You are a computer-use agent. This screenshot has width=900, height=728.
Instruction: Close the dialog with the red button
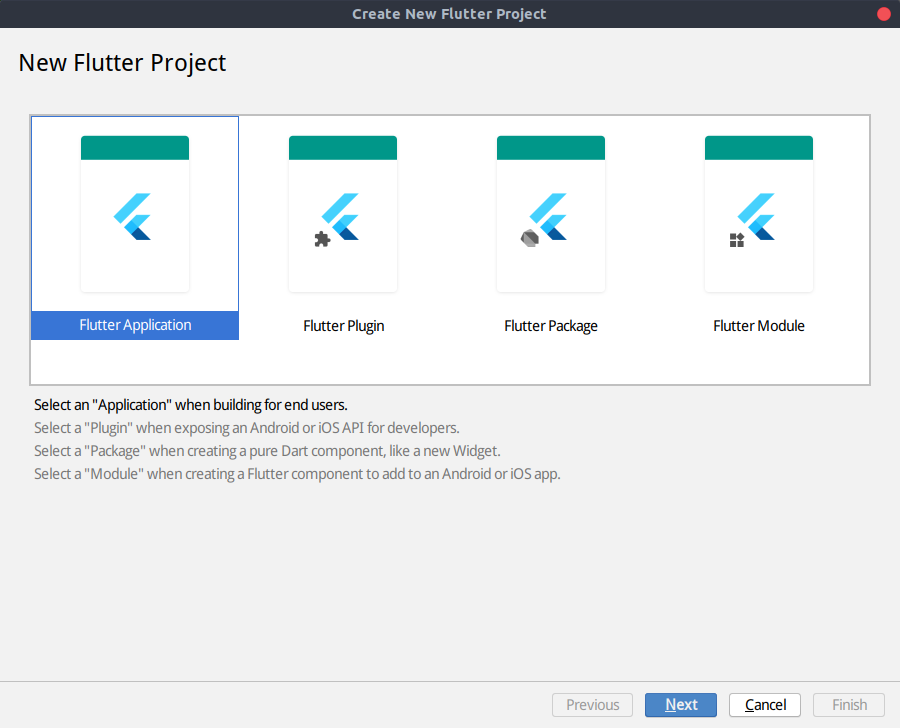click(x=884, y=14)
